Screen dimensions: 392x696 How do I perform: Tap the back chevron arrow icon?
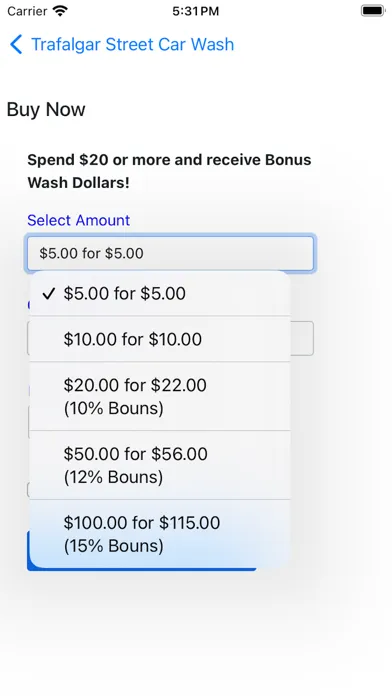point(16,45)
